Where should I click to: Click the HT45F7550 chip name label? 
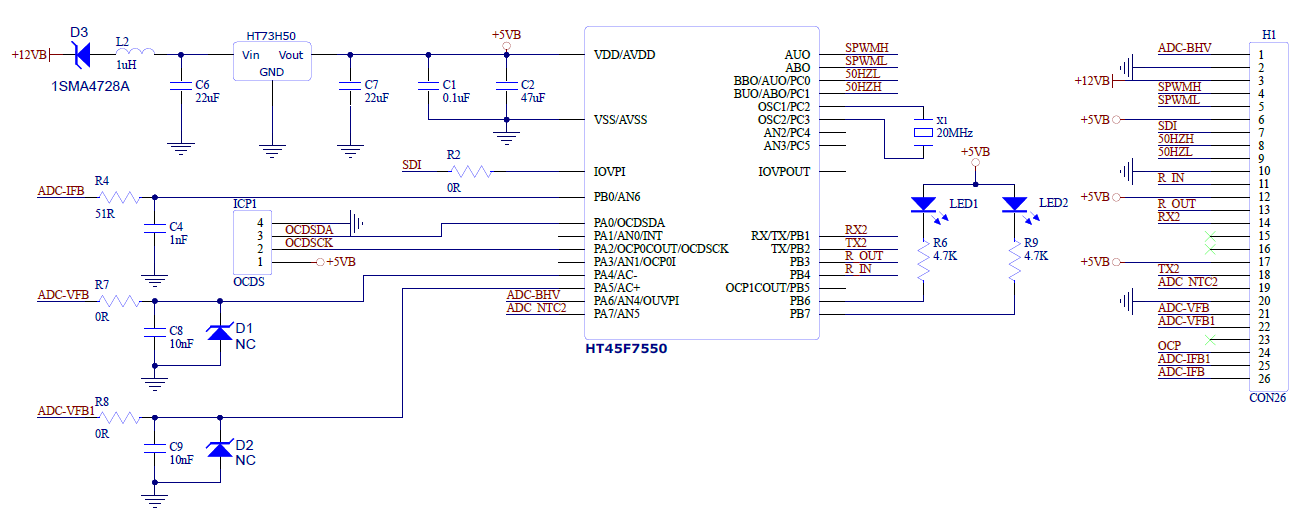[626, 349]
